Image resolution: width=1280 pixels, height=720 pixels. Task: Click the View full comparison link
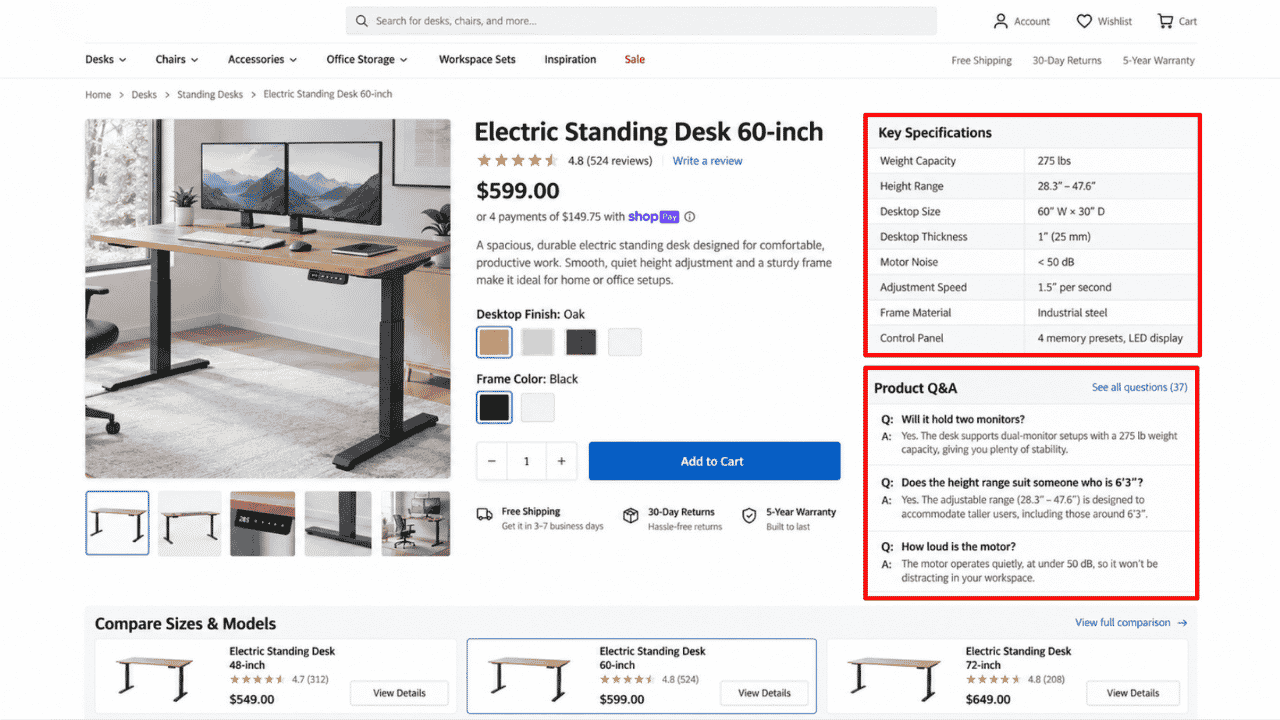pyautogui.click(x=1132, y=623)
